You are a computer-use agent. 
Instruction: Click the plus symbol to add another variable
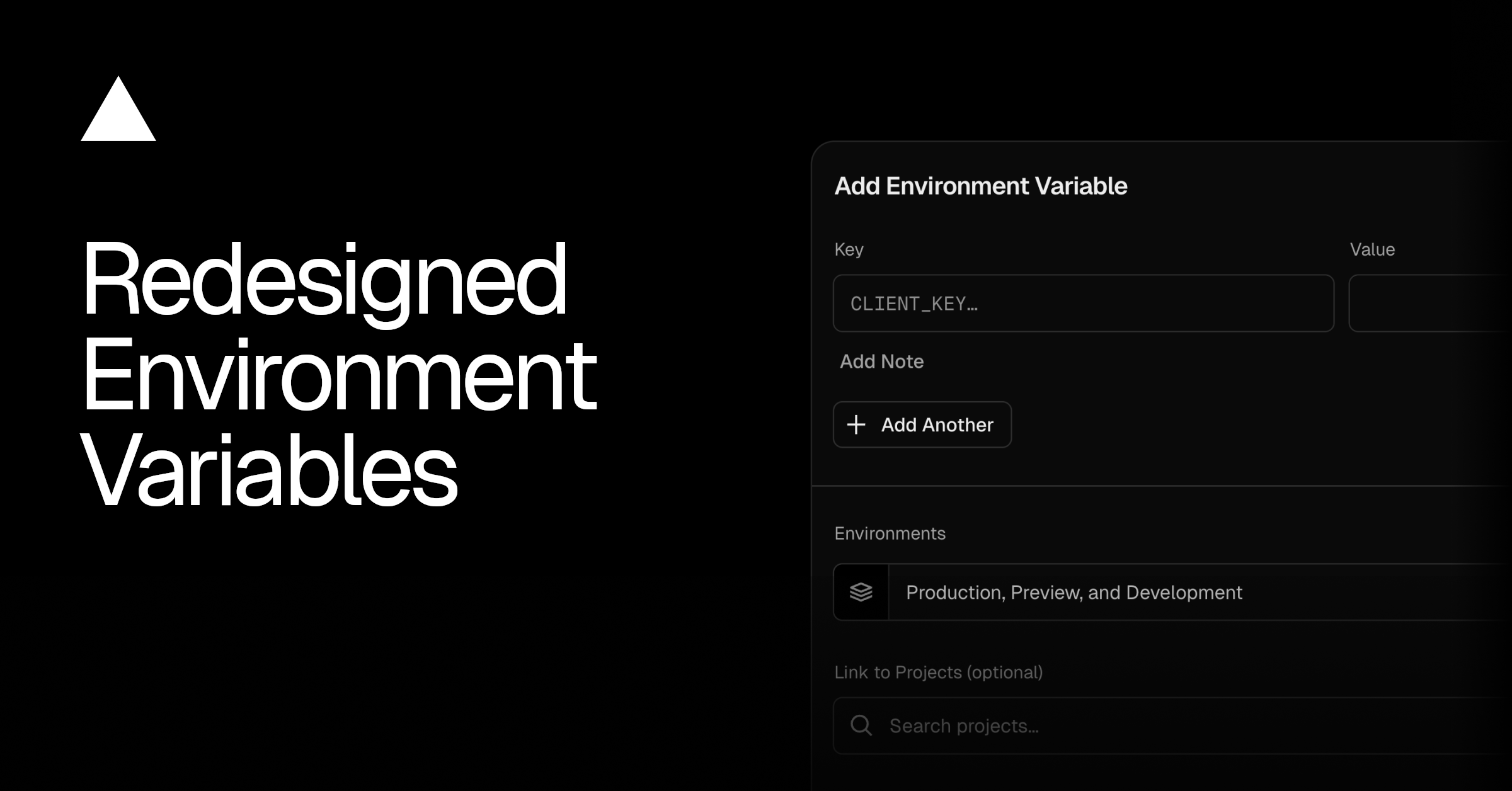[856, 424]
